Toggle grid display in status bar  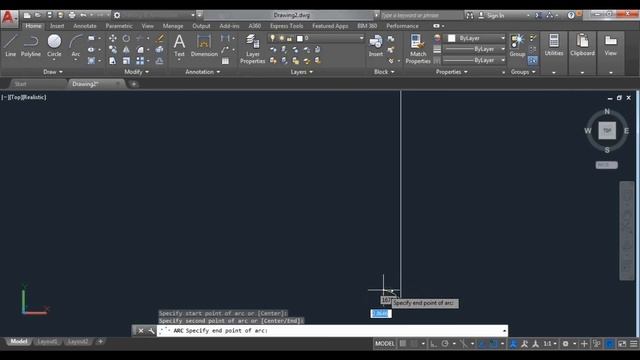pyautogui.click(x=402, y=344)
